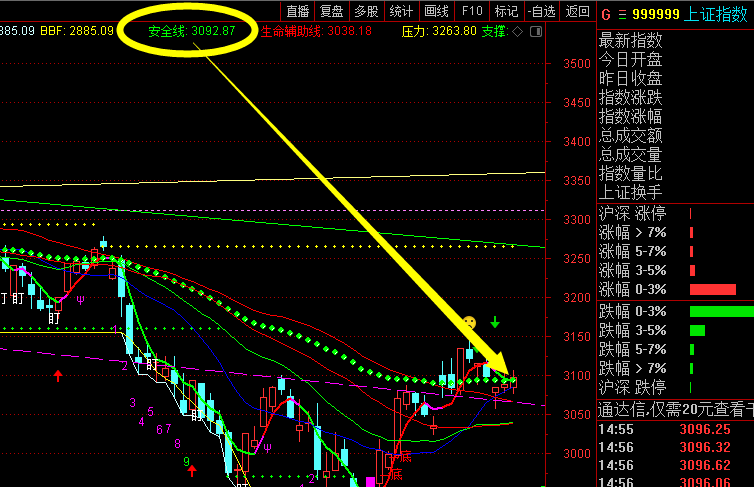Click the 安全线 3092.87 indicator value
Screen dimensions: 754x487
[x=192, y=30]
